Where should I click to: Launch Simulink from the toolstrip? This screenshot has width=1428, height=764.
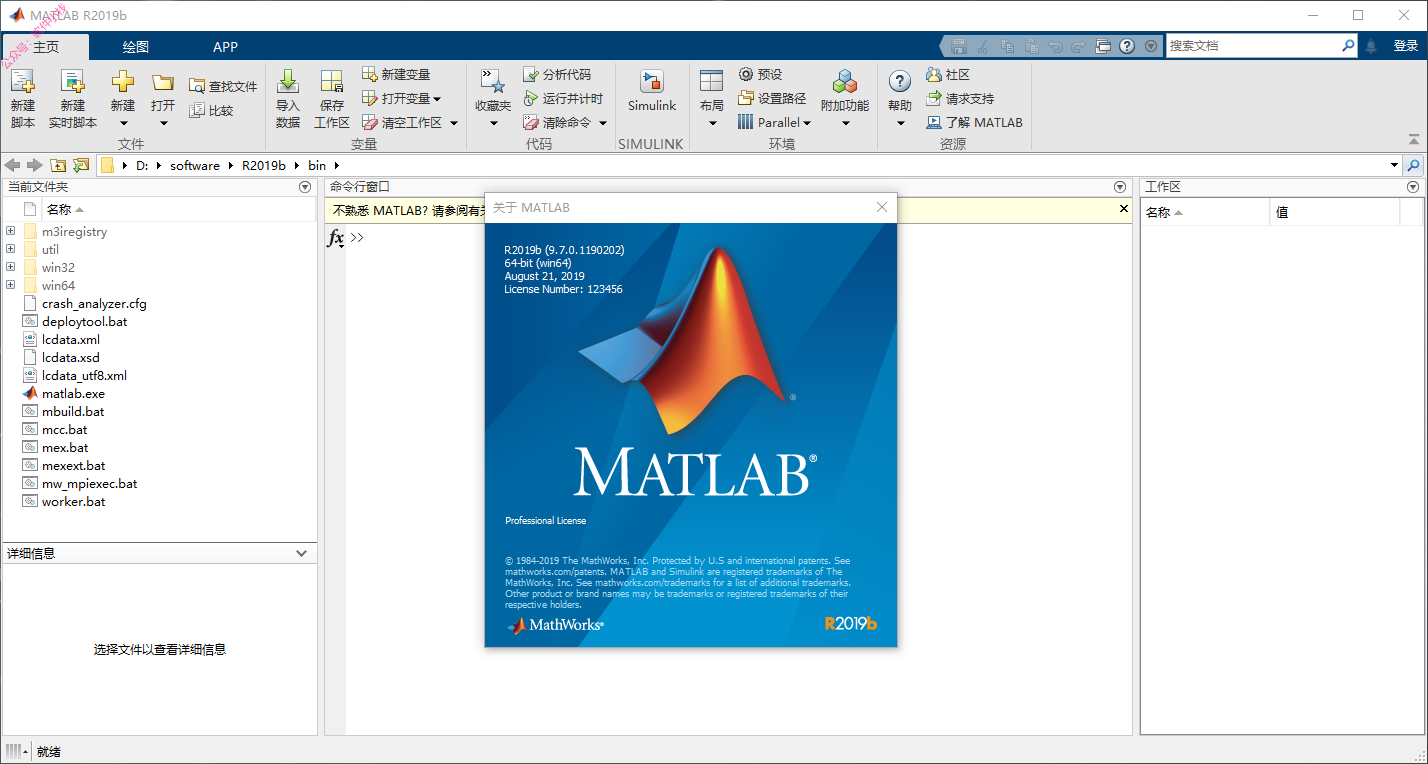[x=652, y=92]
